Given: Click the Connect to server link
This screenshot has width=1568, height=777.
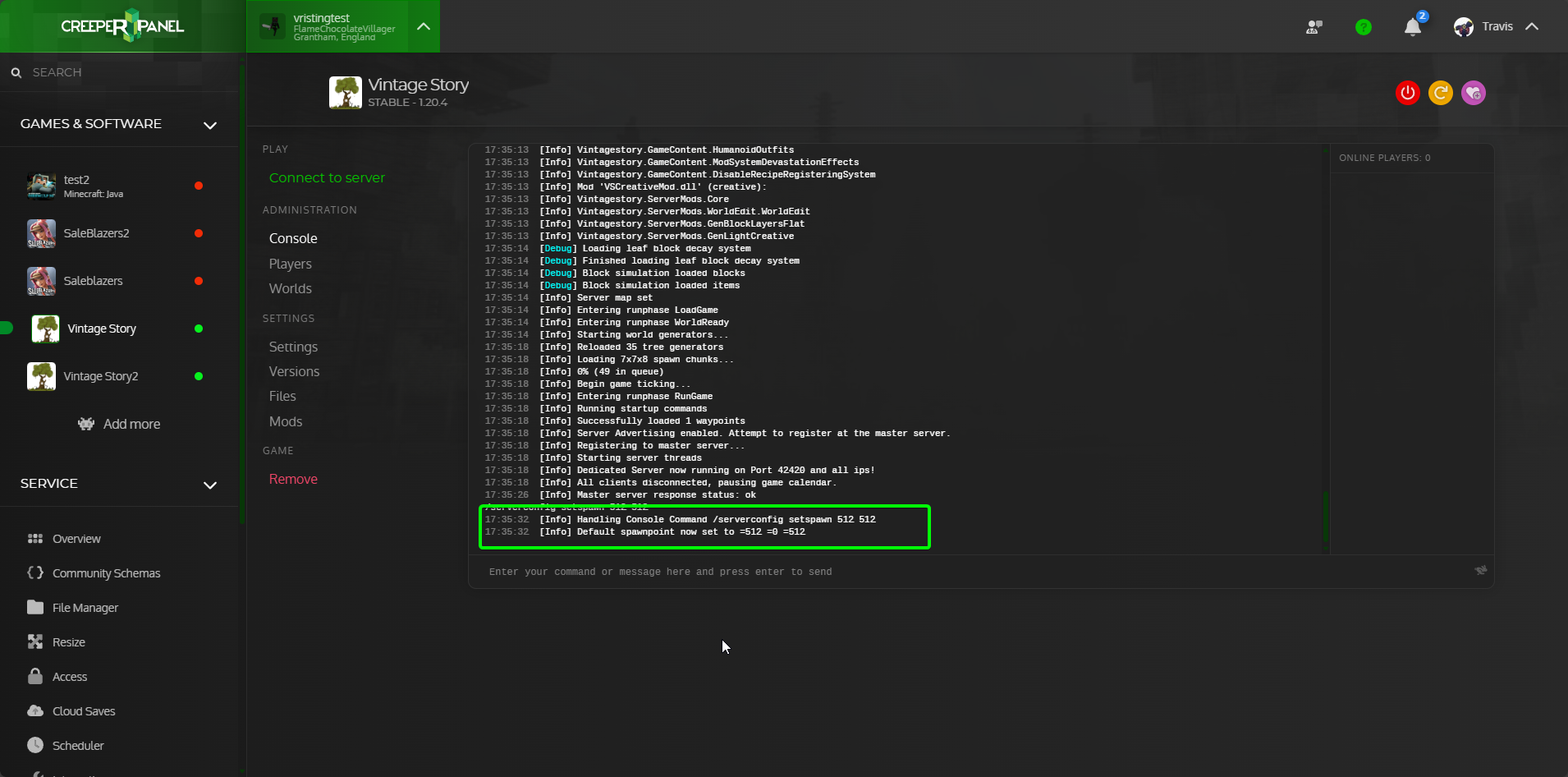Looking at the screenshot, I should point(327,177).
